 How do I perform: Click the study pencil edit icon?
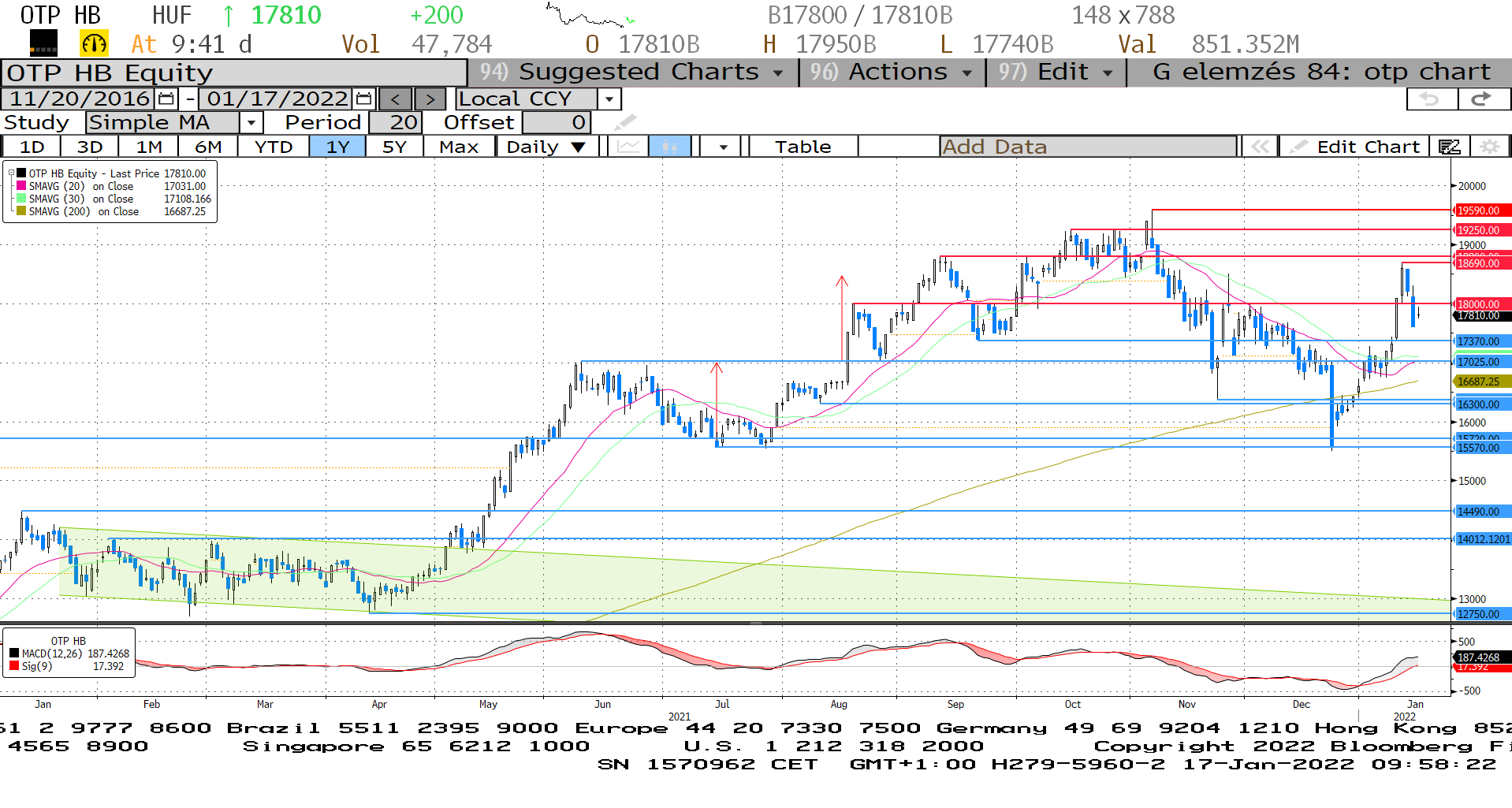pos(625,122)
